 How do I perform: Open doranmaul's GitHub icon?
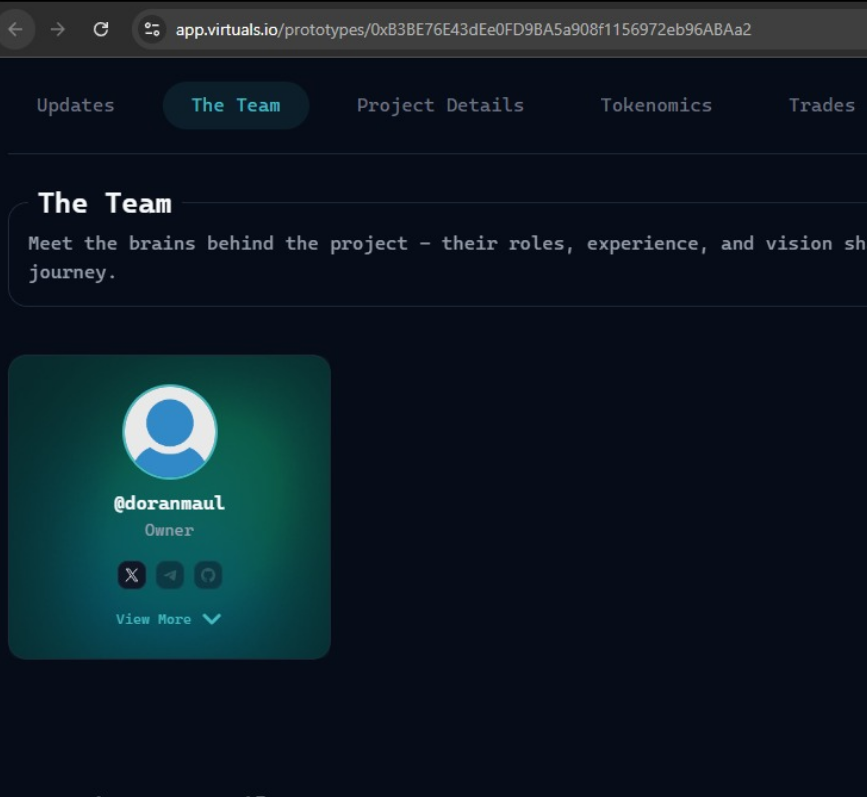(208, 575)
